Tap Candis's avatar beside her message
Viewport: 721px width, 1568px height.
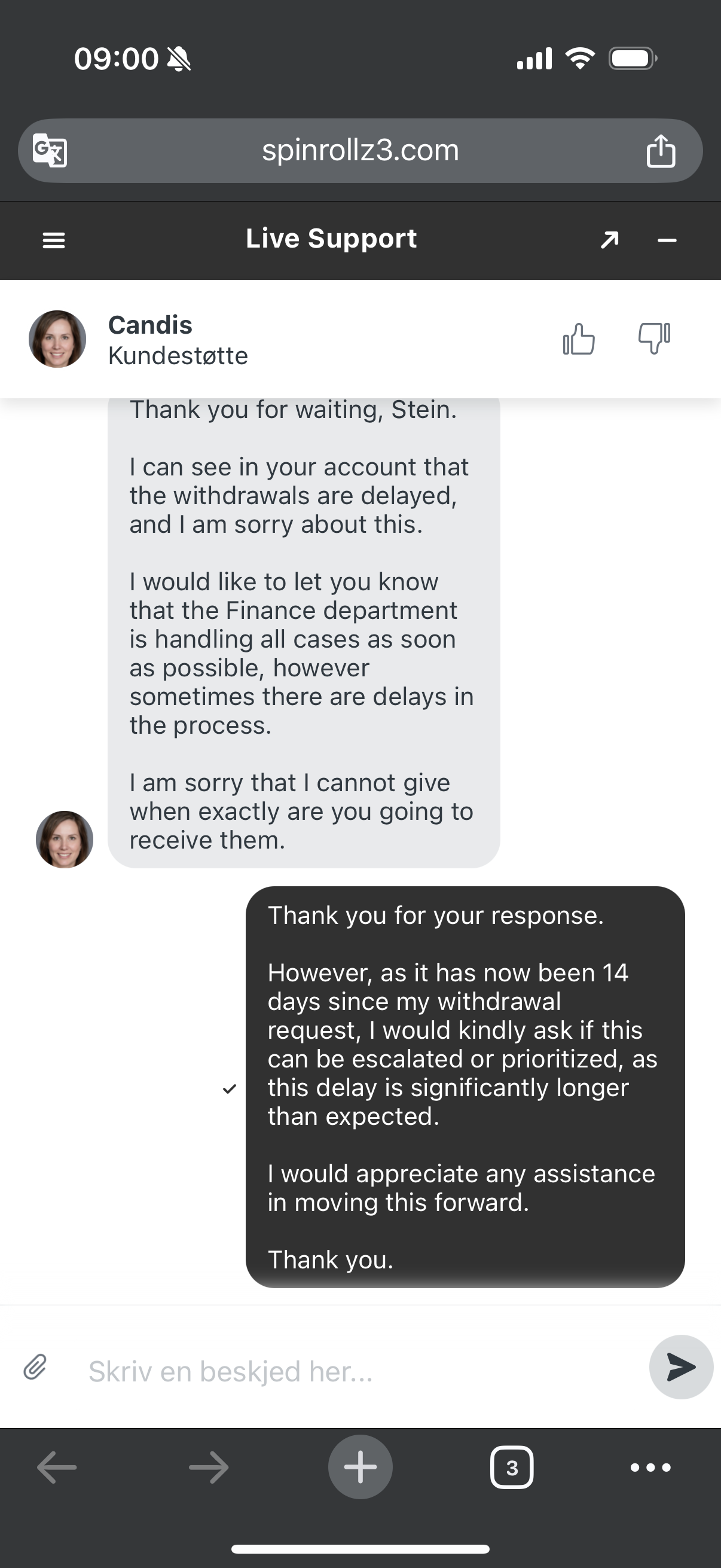(x=65, y=839)
